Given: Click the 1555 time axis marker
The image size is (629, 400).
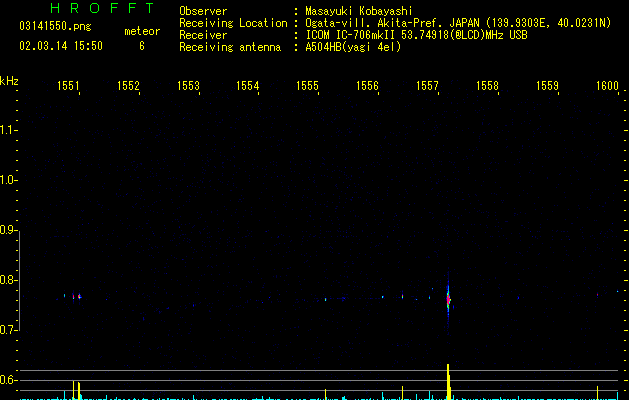Looking at the screenshot, I should pyautogui.click(x=307, y=85).
